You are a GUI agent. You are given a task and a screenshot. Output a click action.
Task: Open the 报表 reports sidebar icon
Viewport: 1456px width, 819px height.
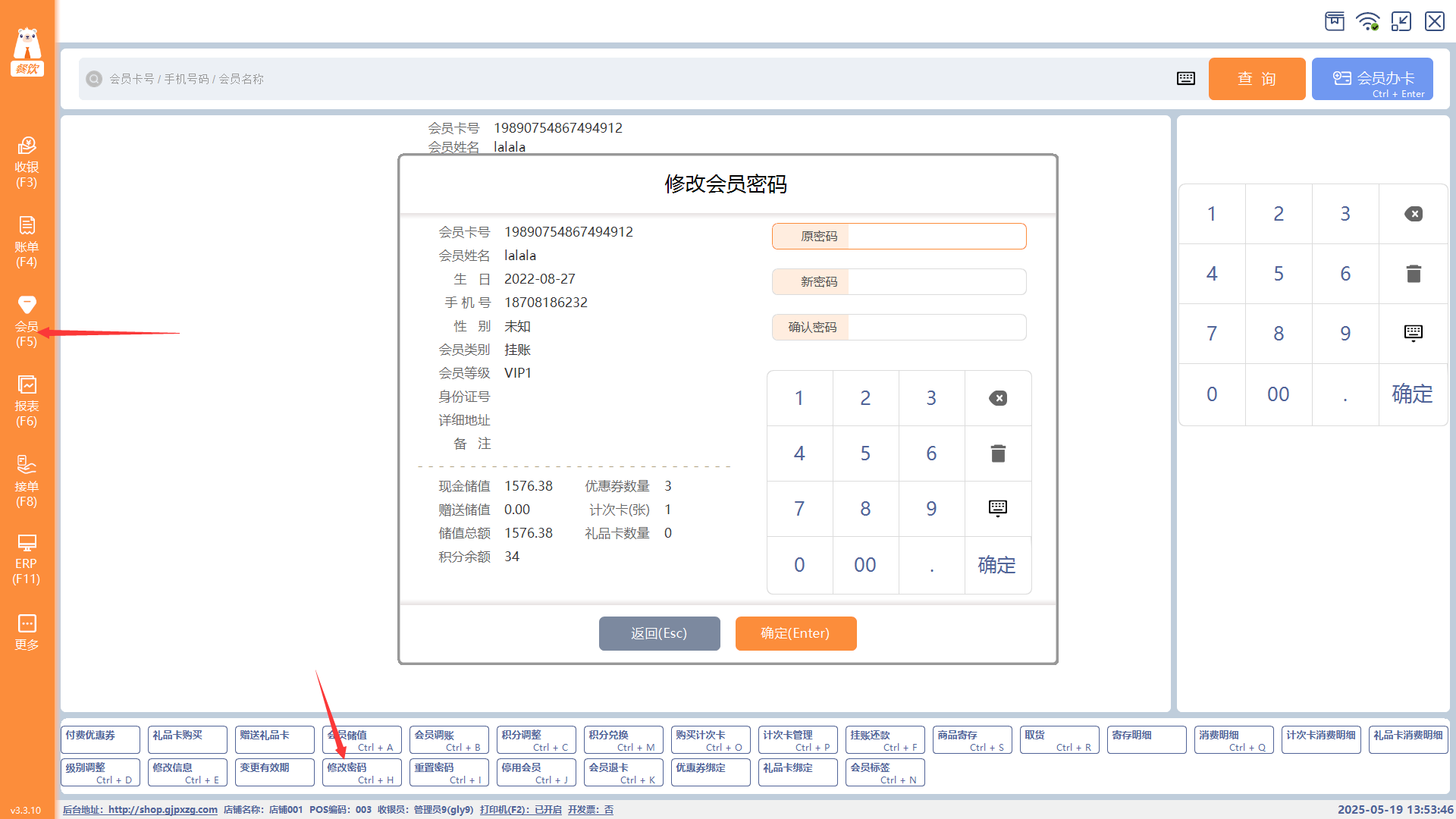27,400
